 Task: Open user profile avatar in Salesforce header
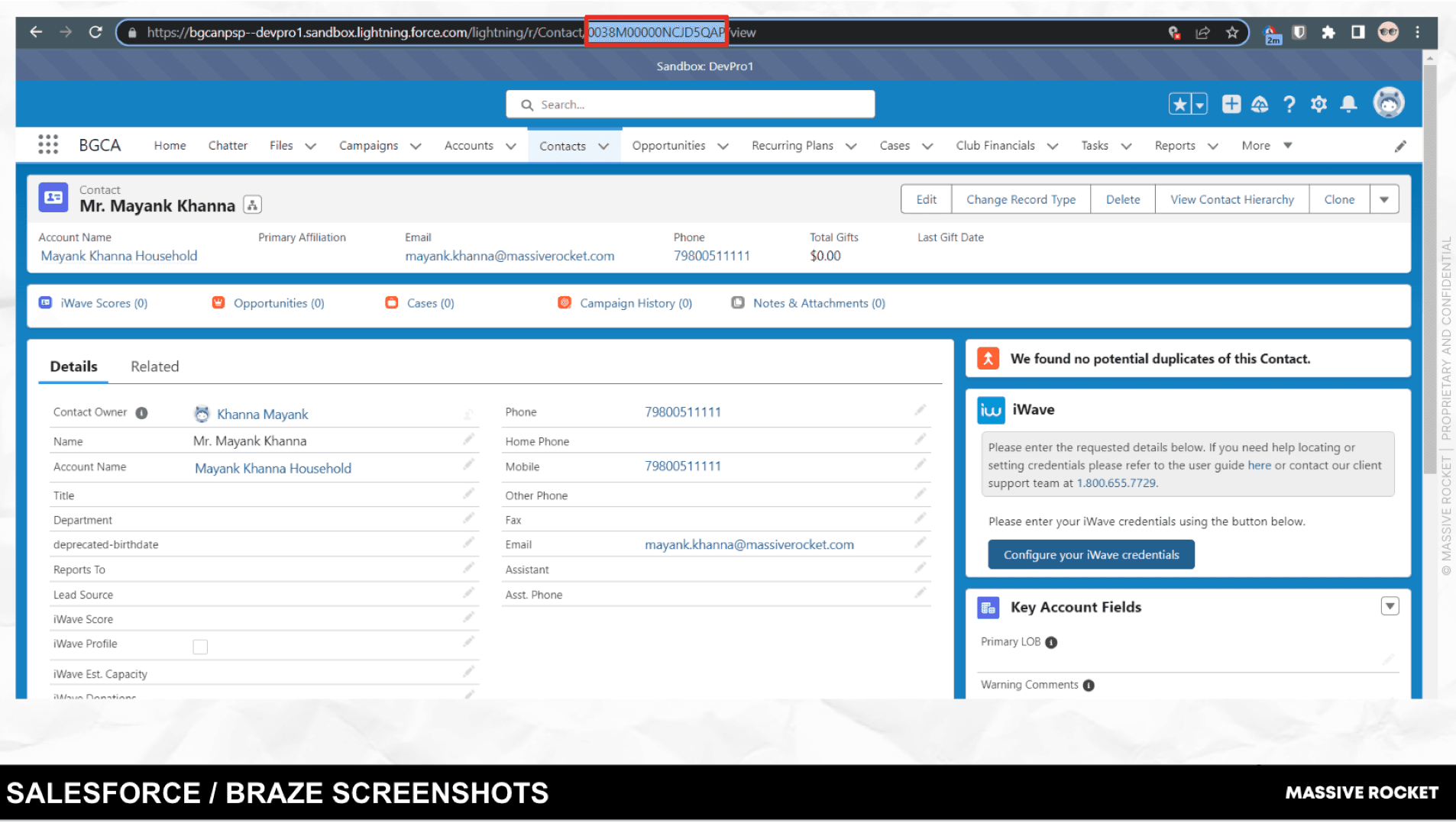(x=1388, y=102)
